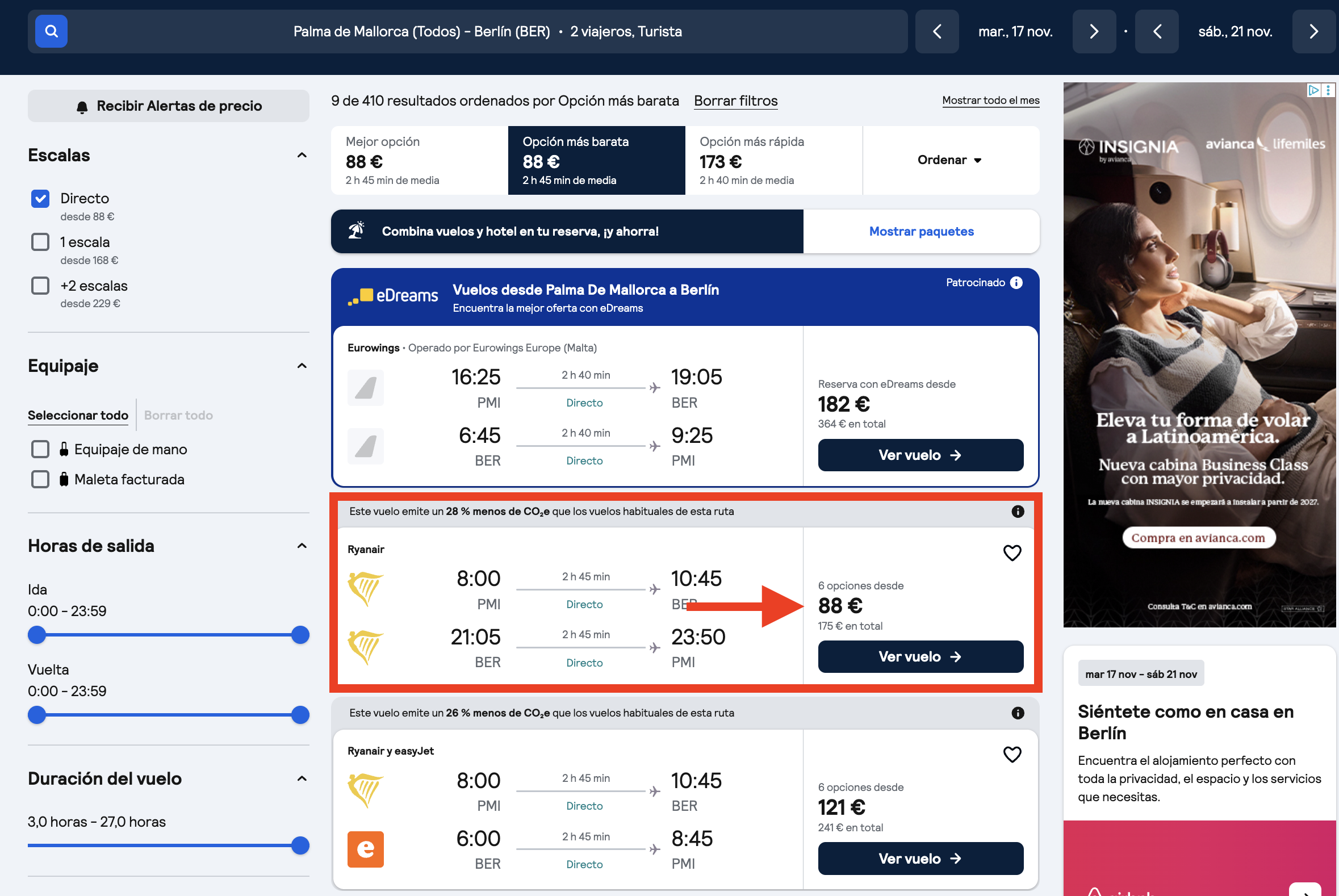Click Eurowings tail logo on 16:25 flight
1339x896 pixels.
pos(366,388)
